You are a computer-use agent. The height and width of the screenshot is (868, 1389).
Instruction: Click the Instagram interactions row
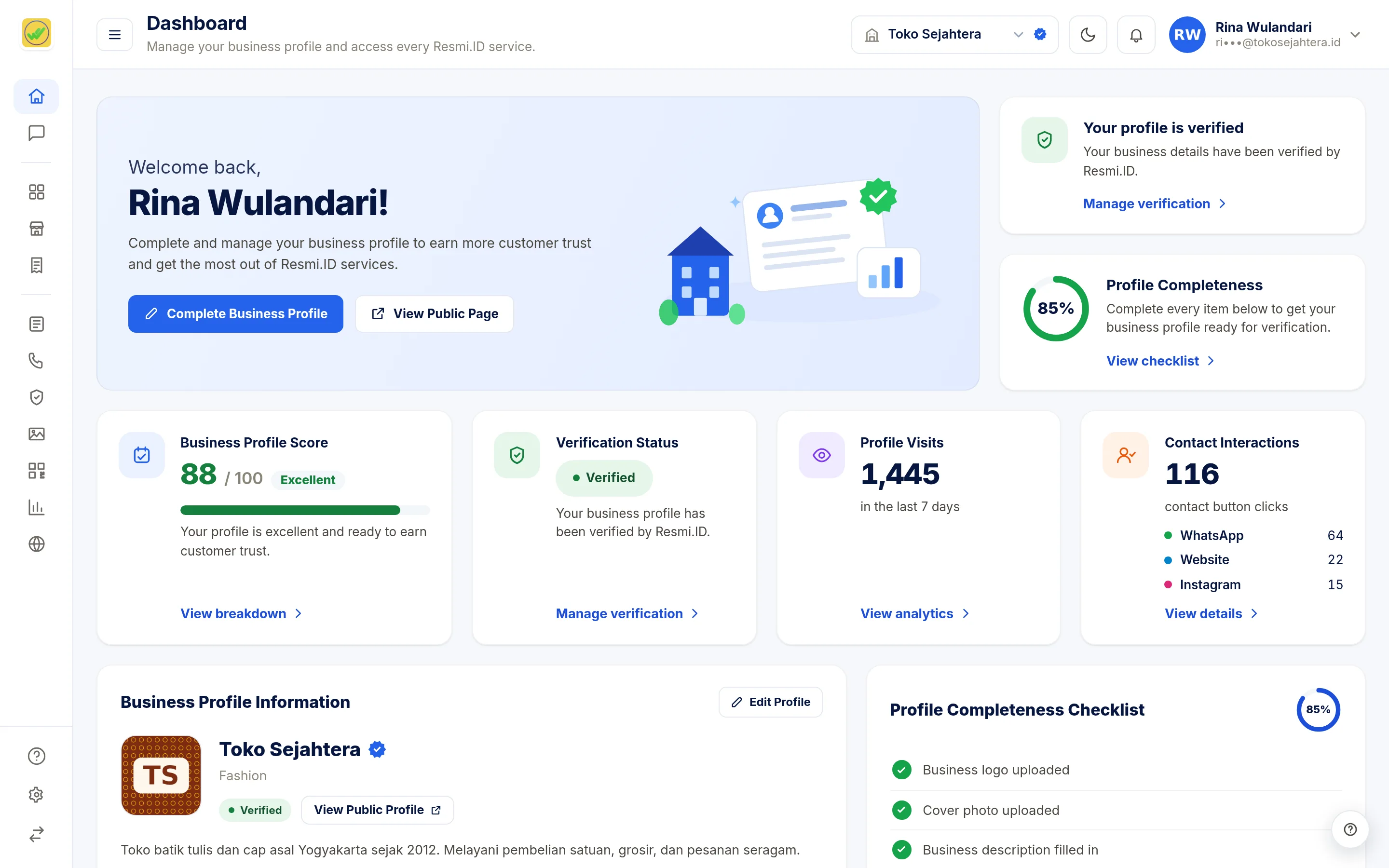pyautogui.click(x=1253, y=584)
